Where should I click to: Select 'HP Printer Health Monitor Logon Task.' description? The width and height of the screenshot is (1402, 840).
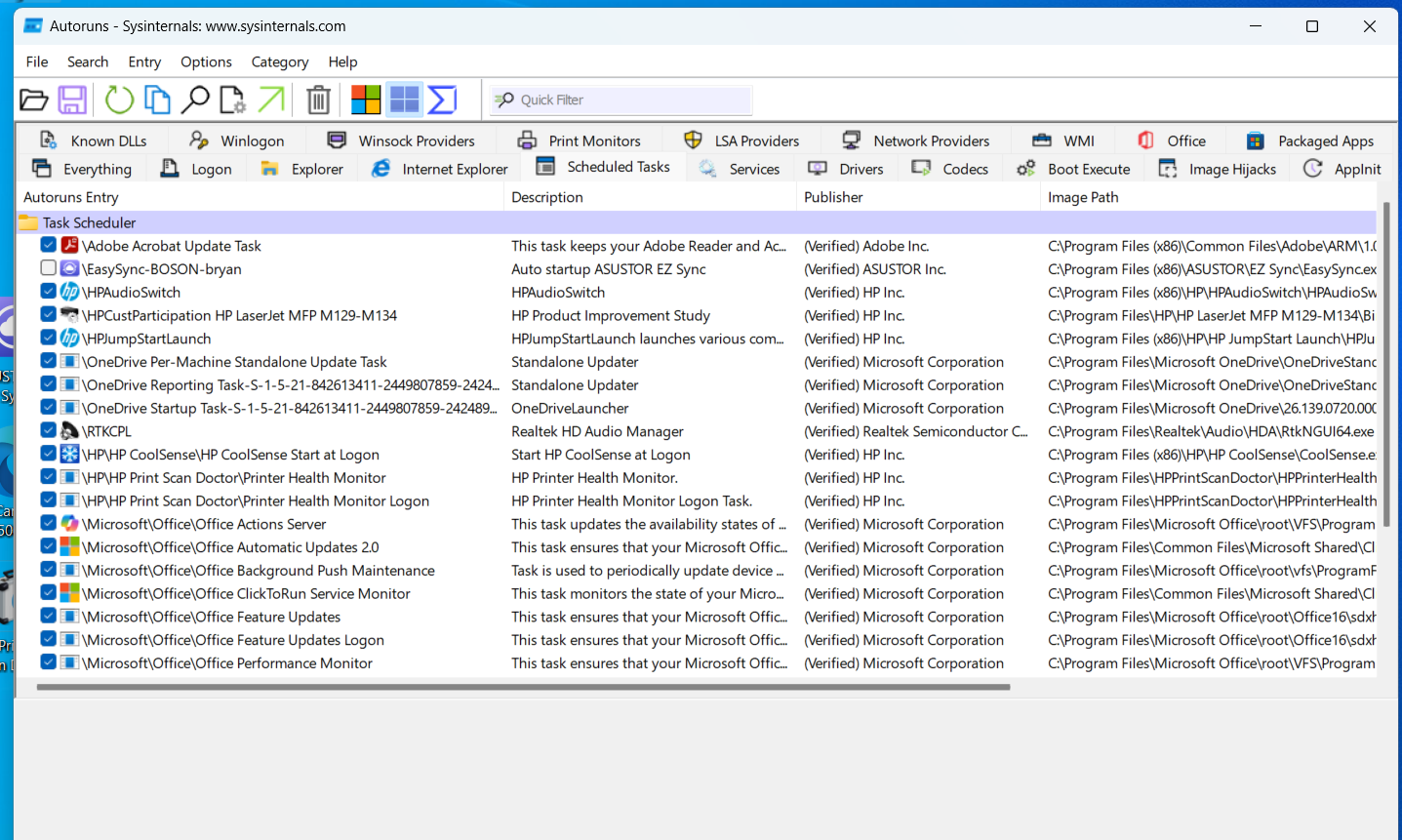[632, 500]
